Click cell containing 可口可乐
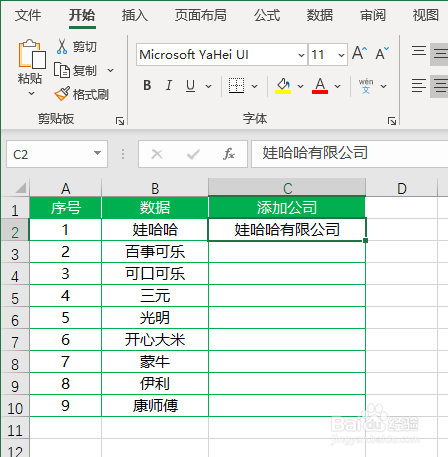The width and height of the screenshot is (448, 457). coord(155,274)
